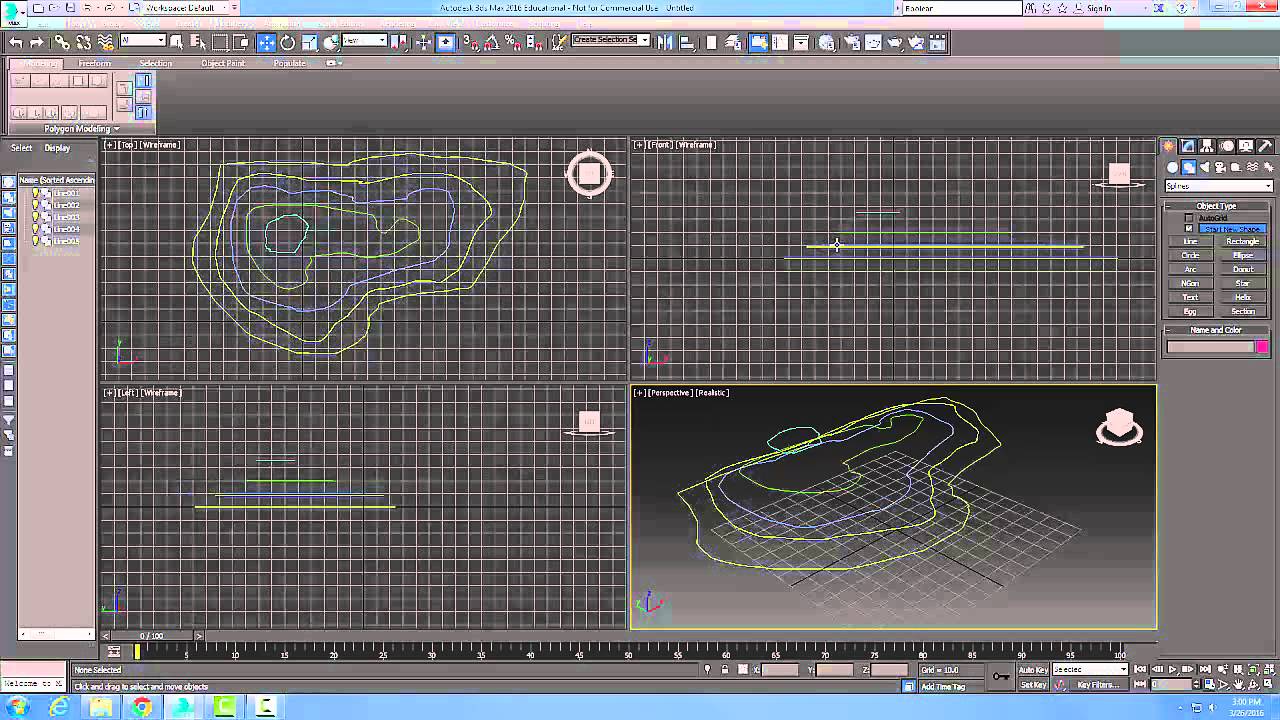Select the Select and Link tool
Image resolution: width=1280 pixels, height=720 pixels.
(62, 42)
